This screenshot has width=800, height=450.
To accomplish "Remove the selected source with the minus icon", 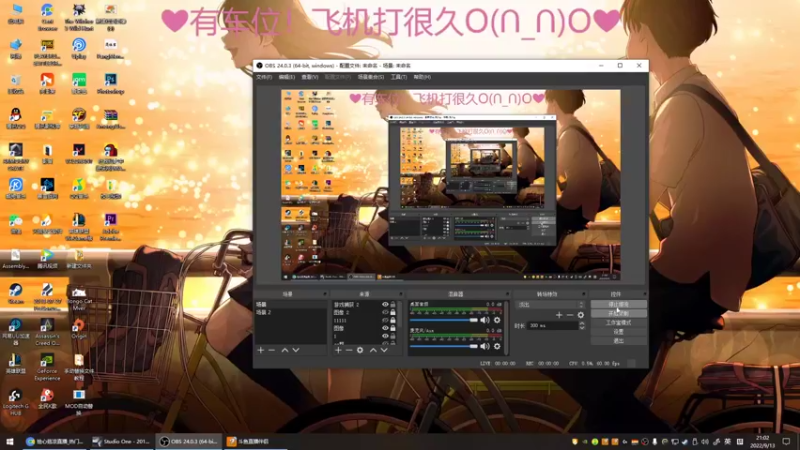I will 349,350.
